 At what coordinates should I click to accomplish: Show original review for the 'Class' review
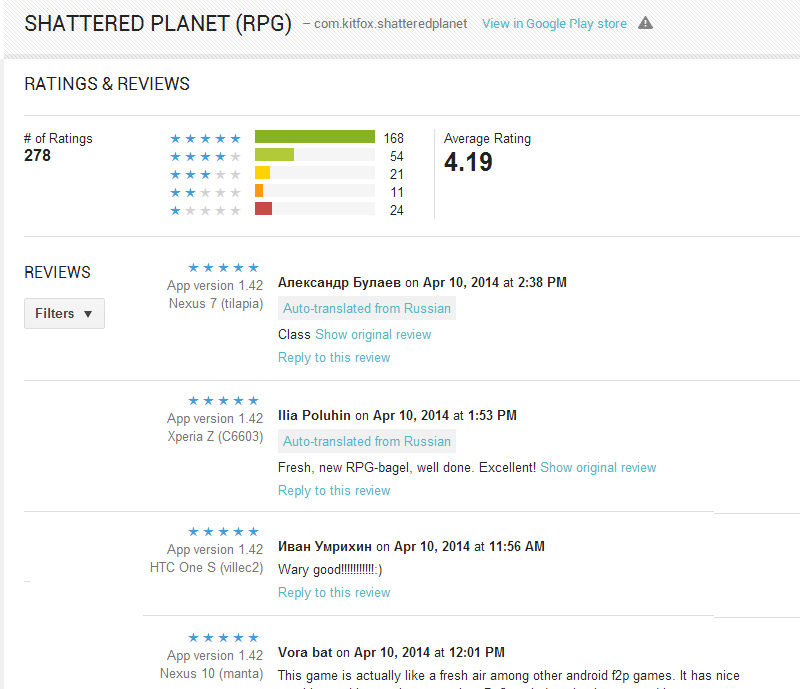(373, 334)
